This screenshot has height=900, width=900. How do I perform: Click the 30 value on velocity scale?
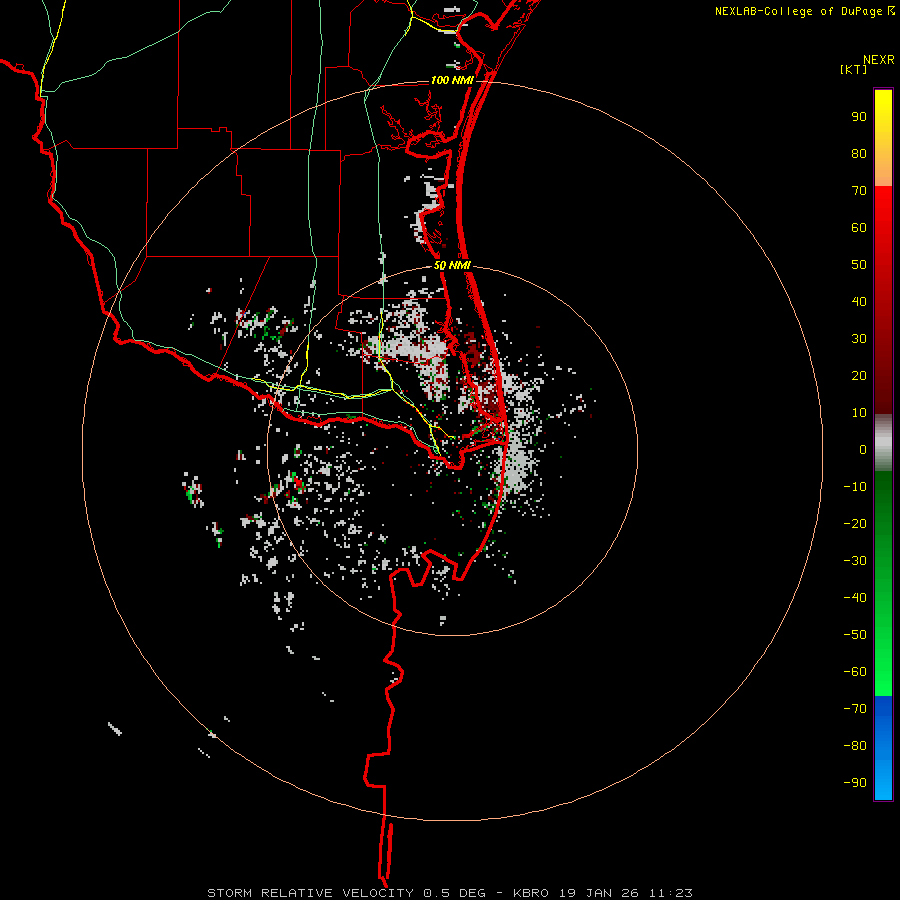tap(859, 339)
